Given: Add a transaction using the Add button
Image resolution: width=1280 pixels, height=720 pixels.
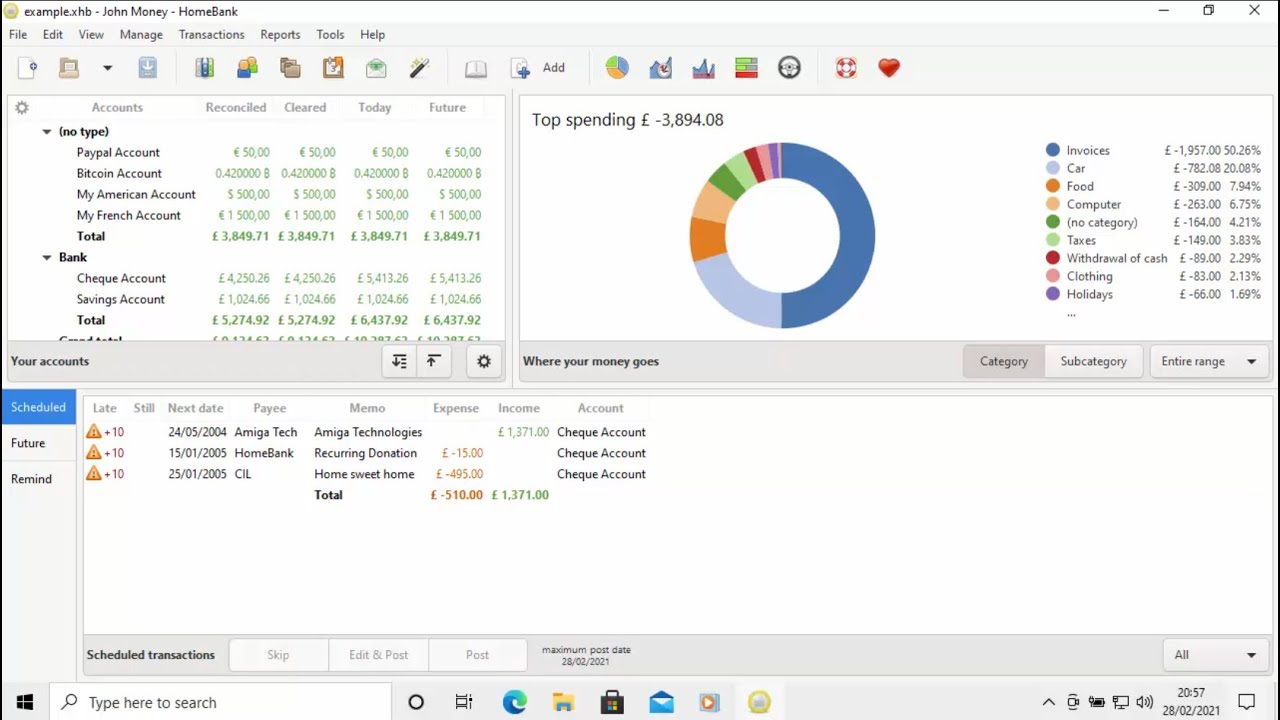Looking at the screenshot, I should point(538,68).
